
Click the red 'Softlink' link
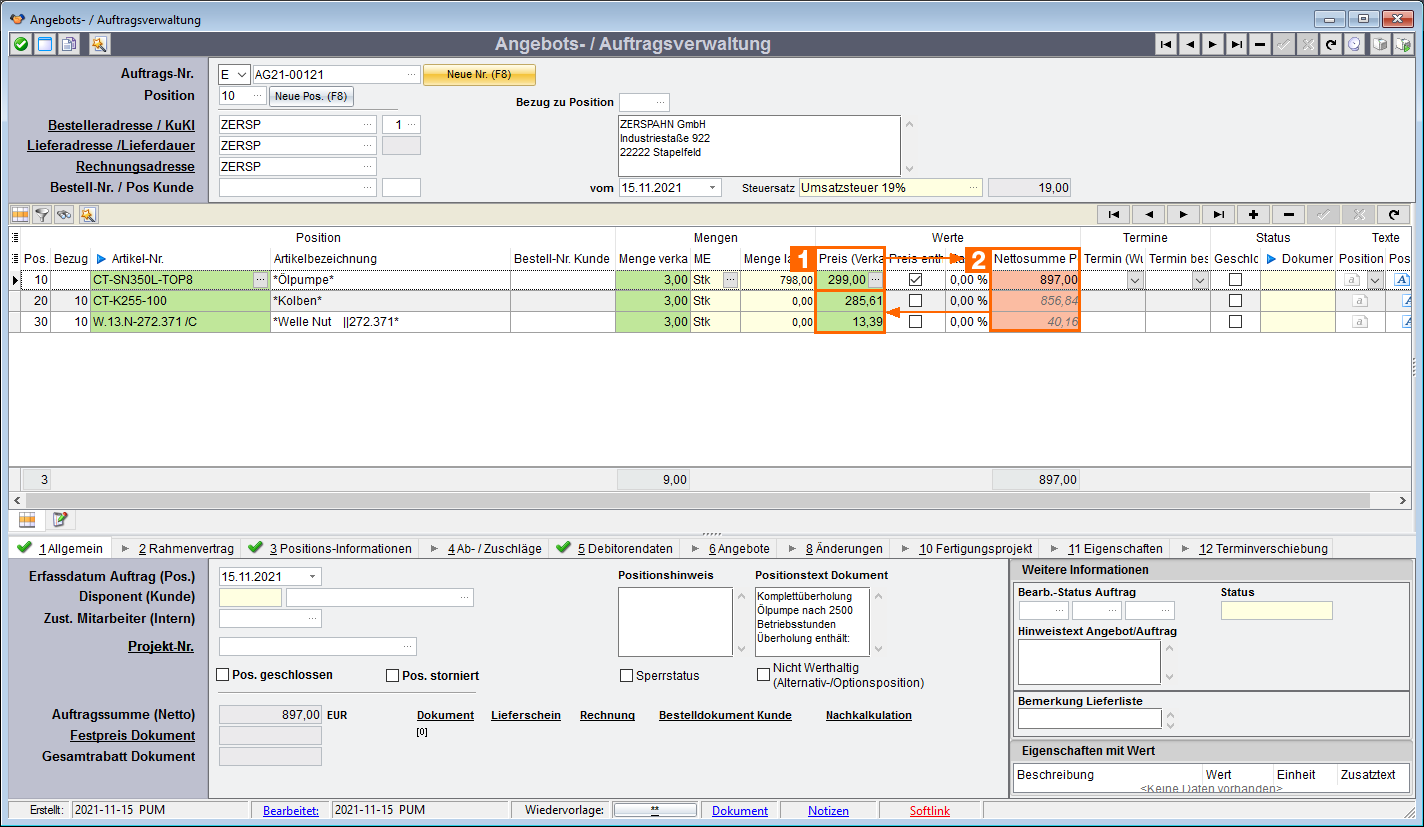pyautogui.click(x=930, y=811)
